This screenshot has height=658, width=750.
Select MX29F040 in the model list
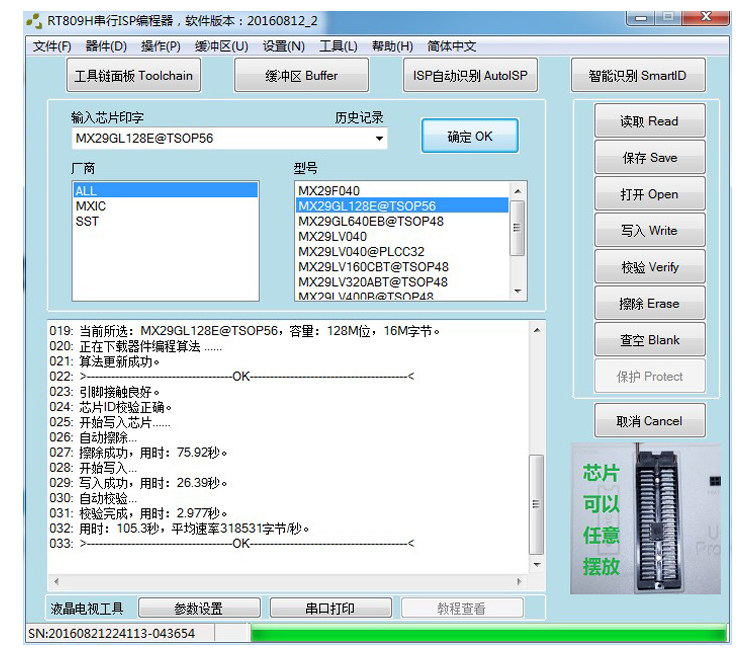pyautogui.click(x=402, y=191)
